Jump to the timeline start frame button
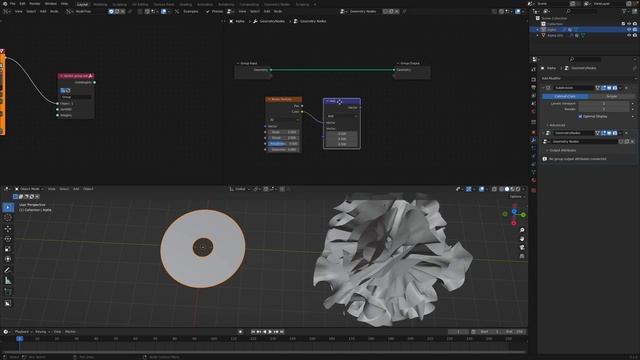 (x=253, y=332)
